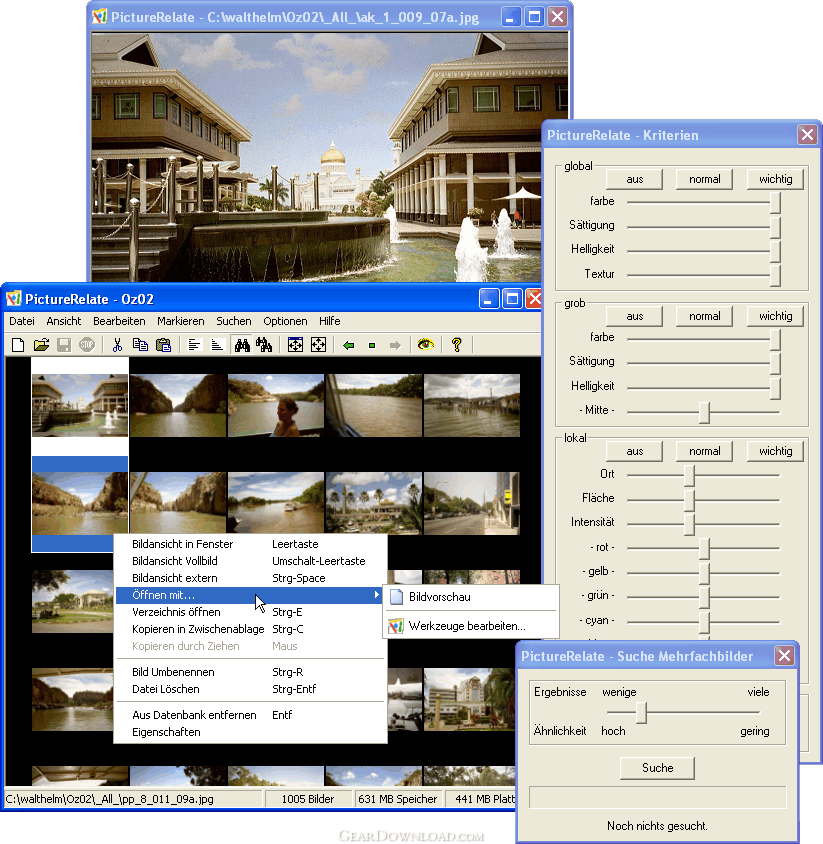This screenshot has width=823, height=844.
Task: Choose Bild Umbenennen from context menu
Action: 251,672
